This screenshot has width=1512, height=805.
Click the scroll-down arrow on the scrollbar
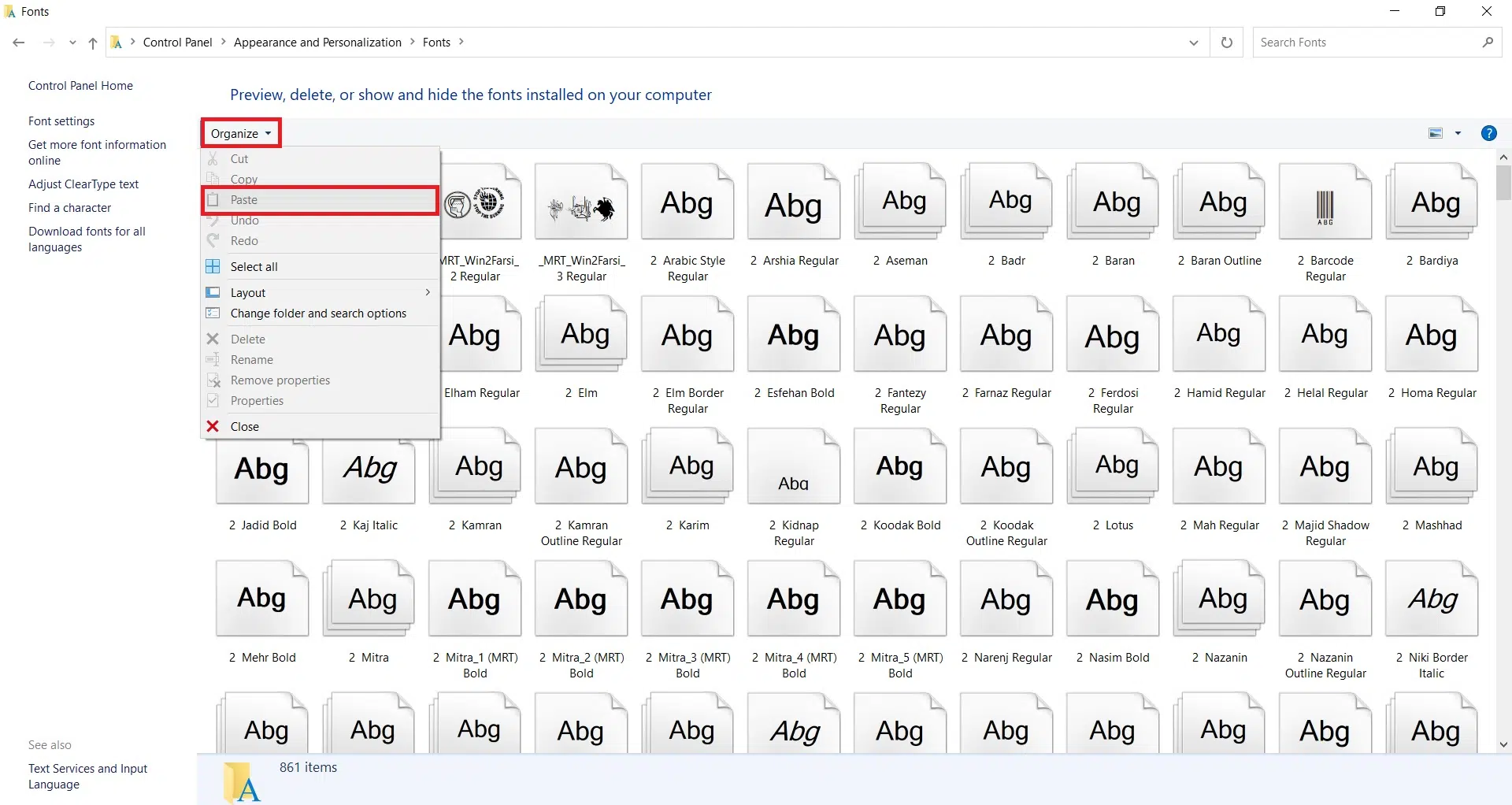click(x=1503, y=744)
